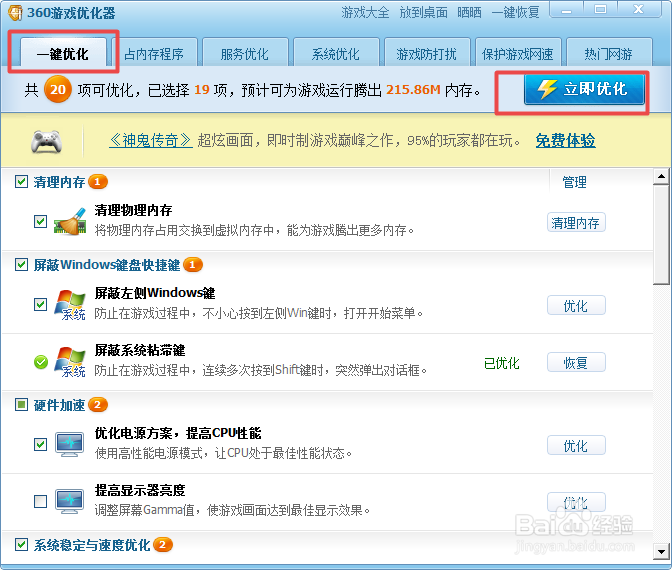Screen dimensions: 672x570
Task: Click the gamepad icon in promo banner
Action: click(x=46, y=142)
